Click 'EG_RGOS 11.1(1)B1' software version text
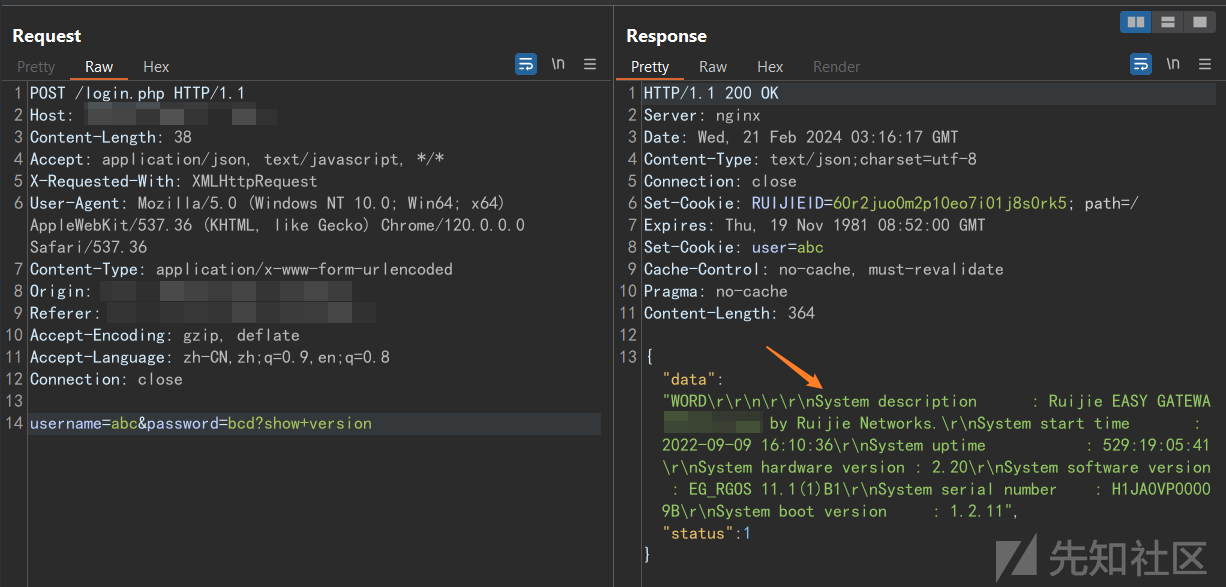The image size is (1226, 587). point(769,489)
